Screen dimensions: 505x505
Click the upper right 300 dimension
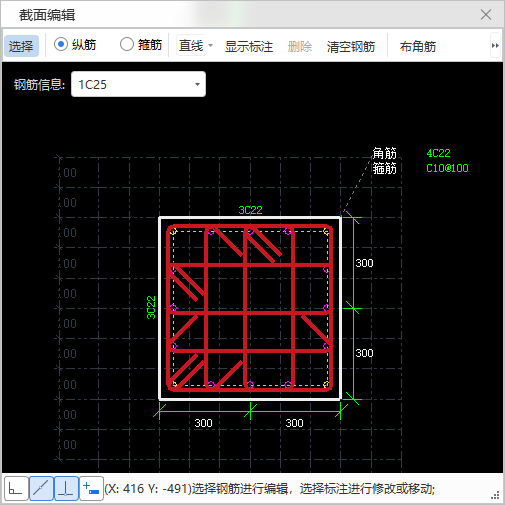pyautogui.click(x=364, y=263)
